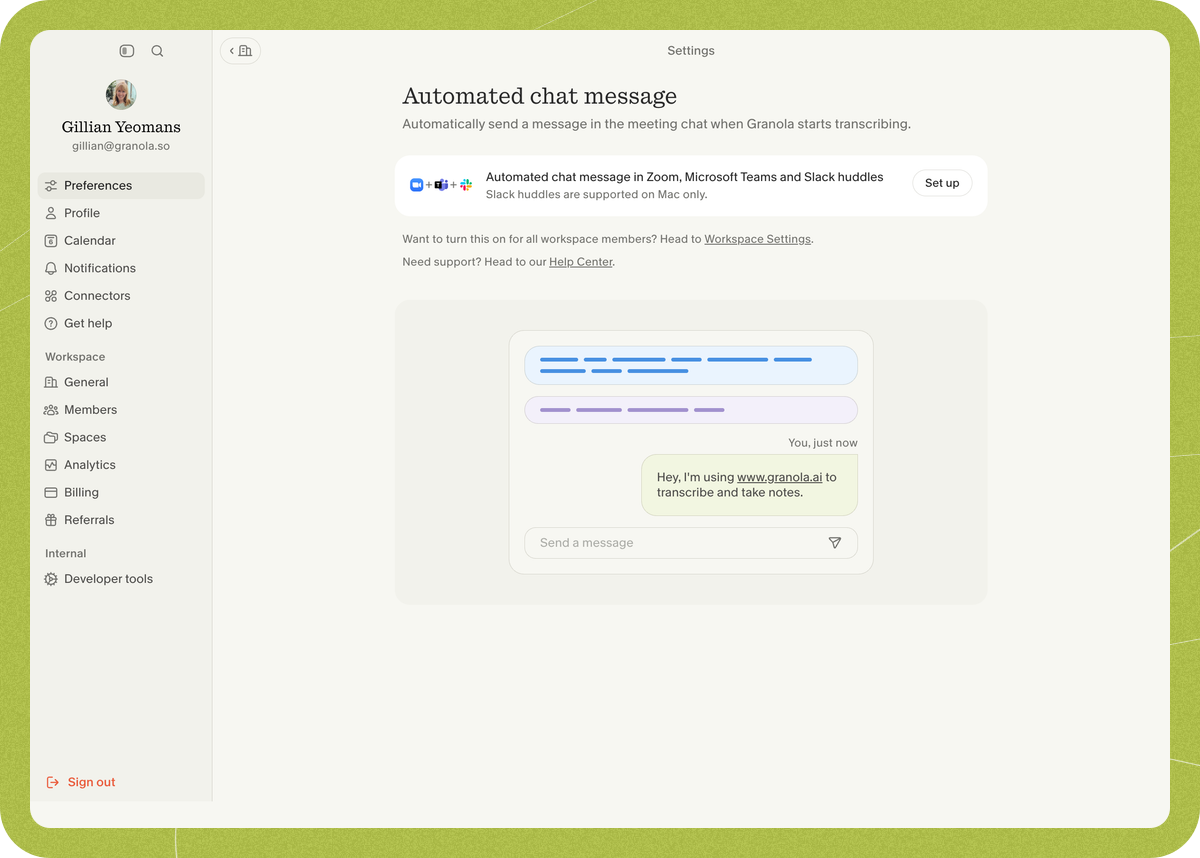Open Calendar settings

tap(121, 241)
